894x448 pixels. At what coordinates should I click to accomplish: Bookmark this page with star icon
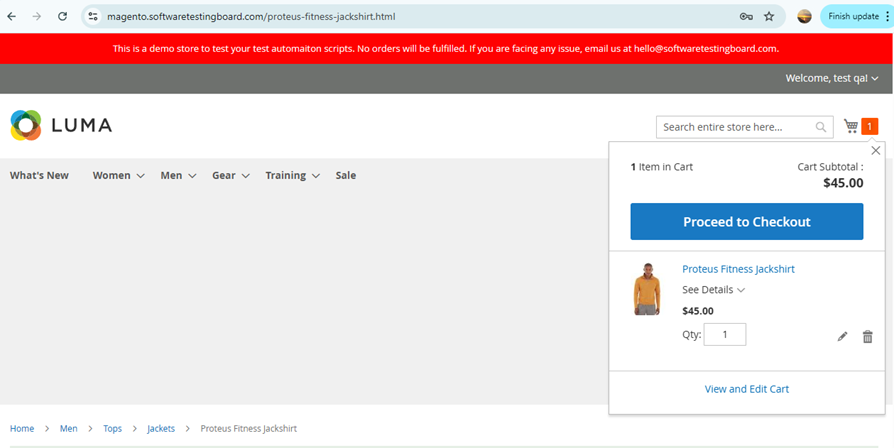click(x=769, y=16)
